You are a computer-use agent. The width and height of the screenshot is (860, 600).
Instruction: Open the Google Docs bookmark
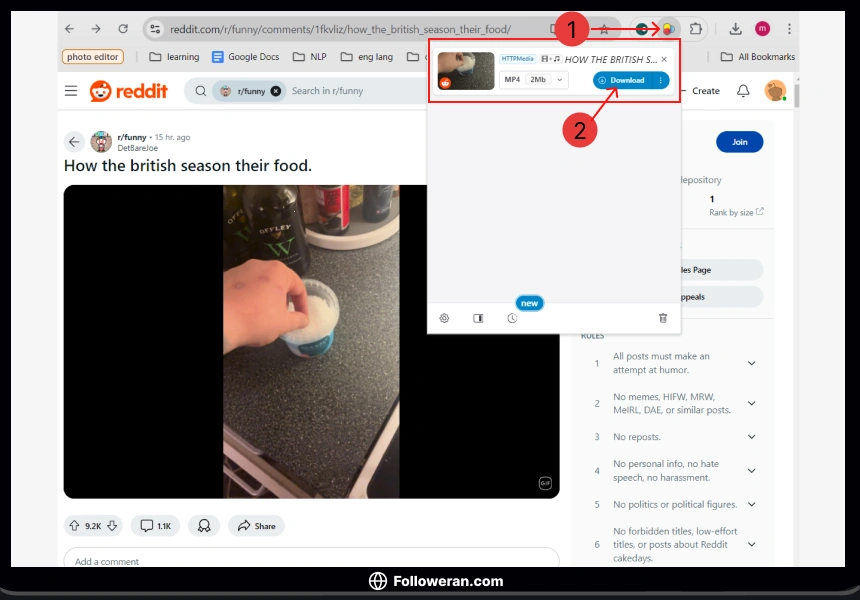pyautogui.click(x=245, y=57)
